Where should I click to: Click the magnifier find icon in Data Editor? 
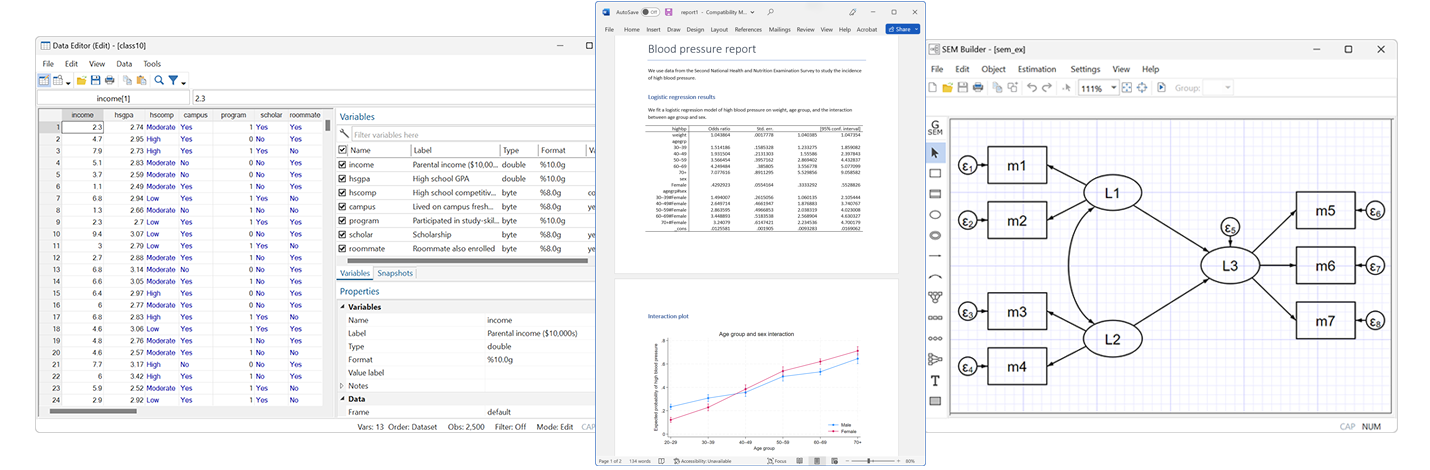pyautogui.click(x=158, y=80)
